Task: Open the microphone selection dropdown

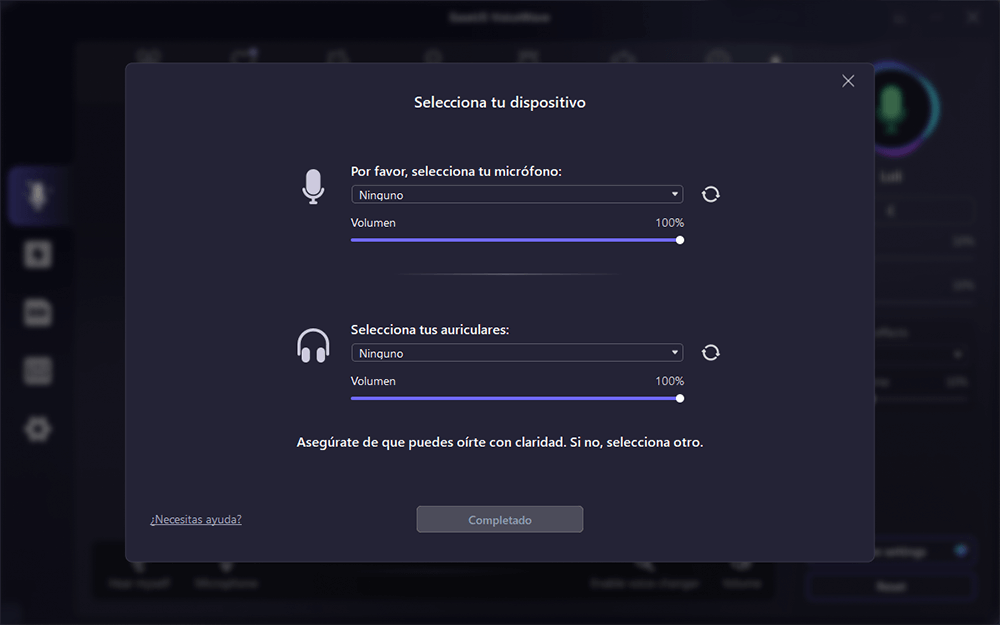Action: tap(516, 195)
